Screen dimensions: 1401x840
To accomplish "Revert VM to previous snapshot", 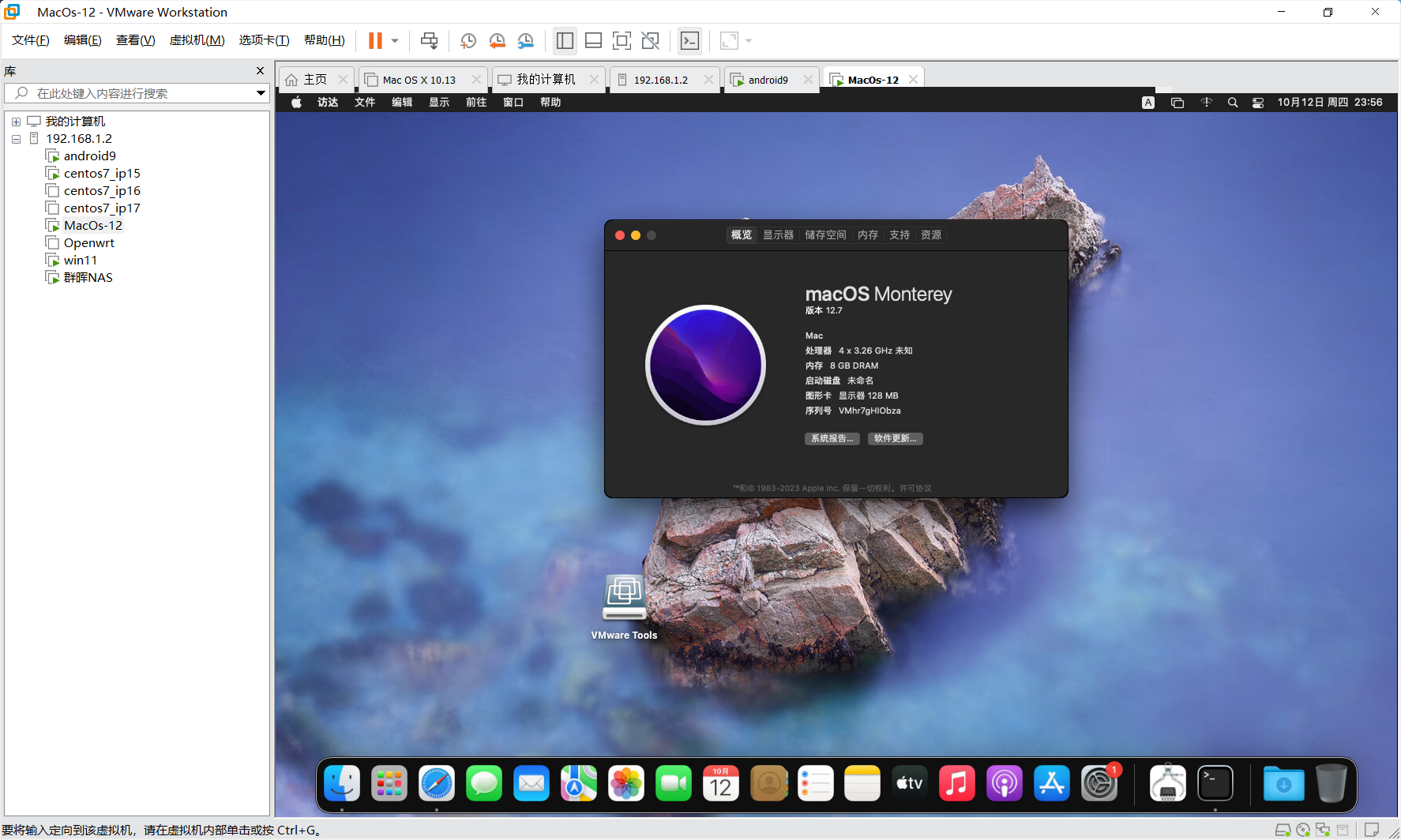I will point(497,40).
